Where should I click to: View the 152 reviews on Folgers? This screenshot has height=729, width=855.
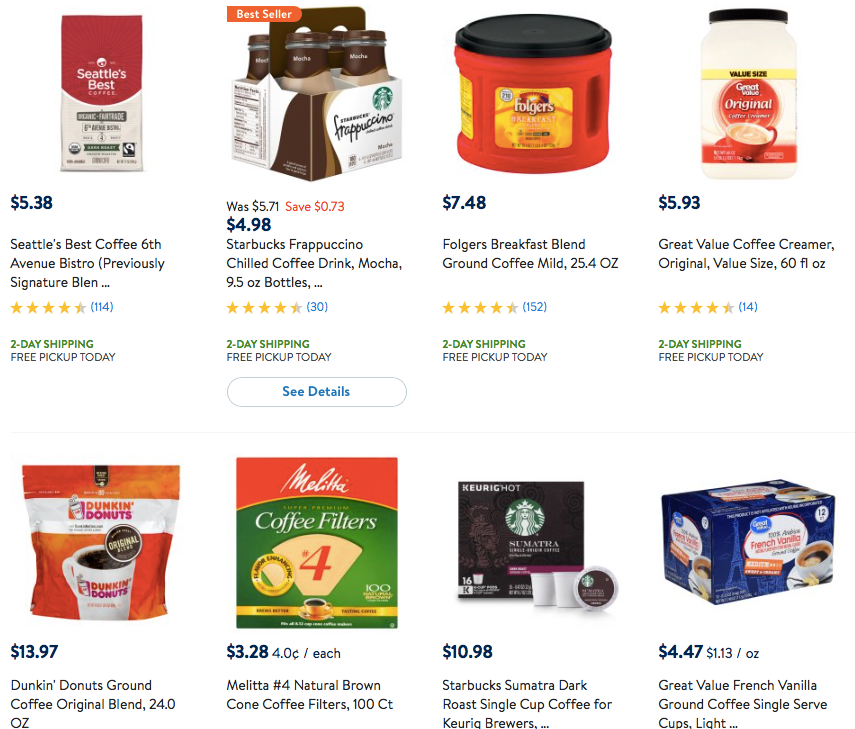coord(495,308)
